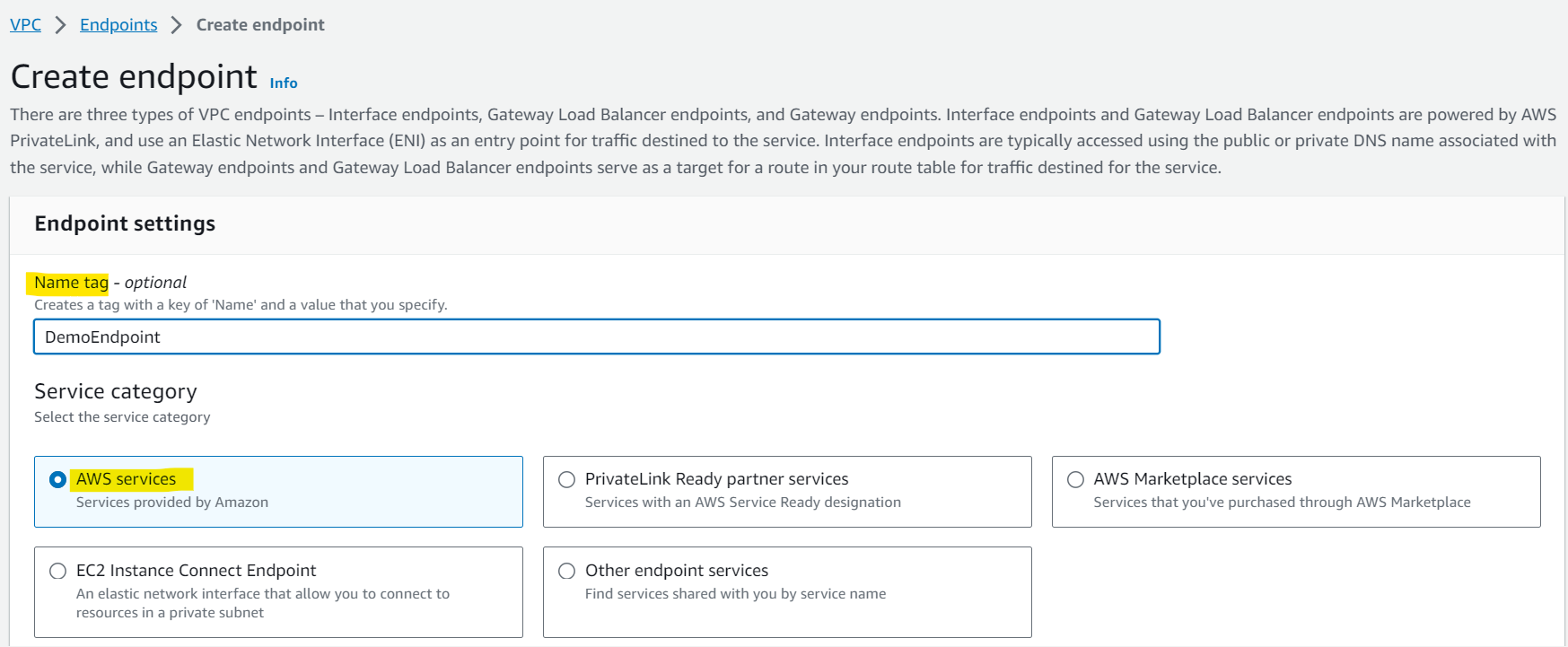Open the VPC breadcrumb link
Viewport: 1568px width, 647px height.
pos(25,25)
